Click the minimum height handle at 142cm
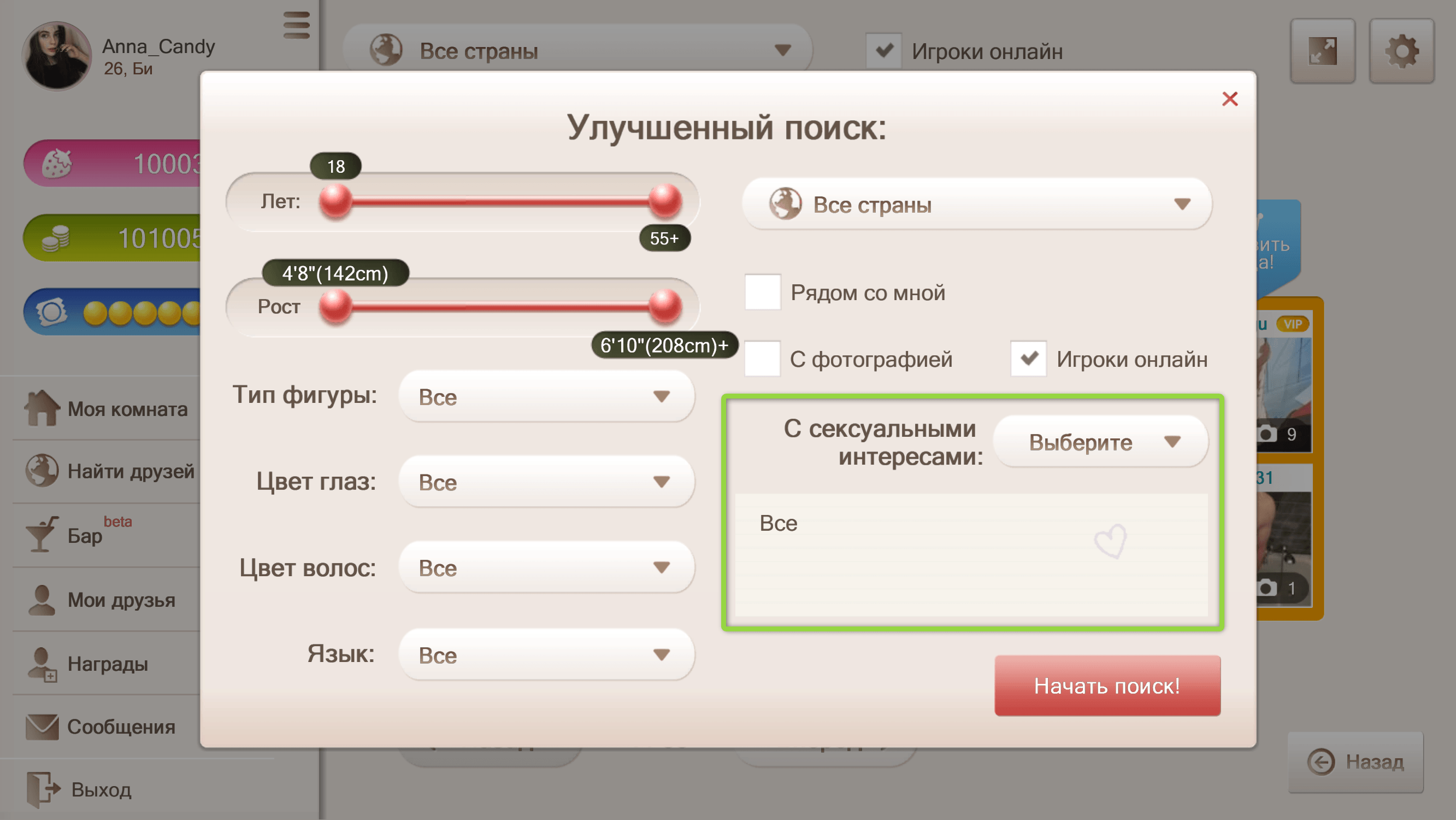 tap(336, 306)
